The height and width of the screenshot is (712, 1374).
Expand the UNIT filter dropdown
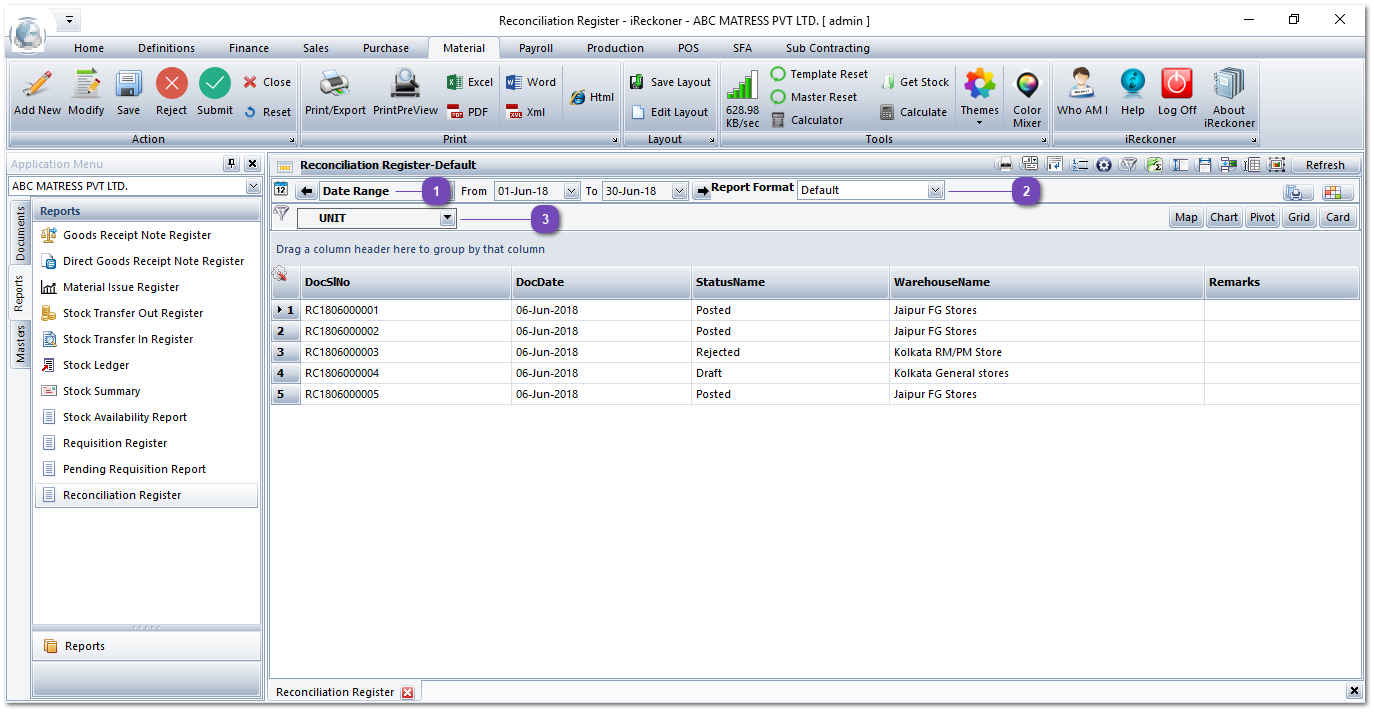click(447, 218)
